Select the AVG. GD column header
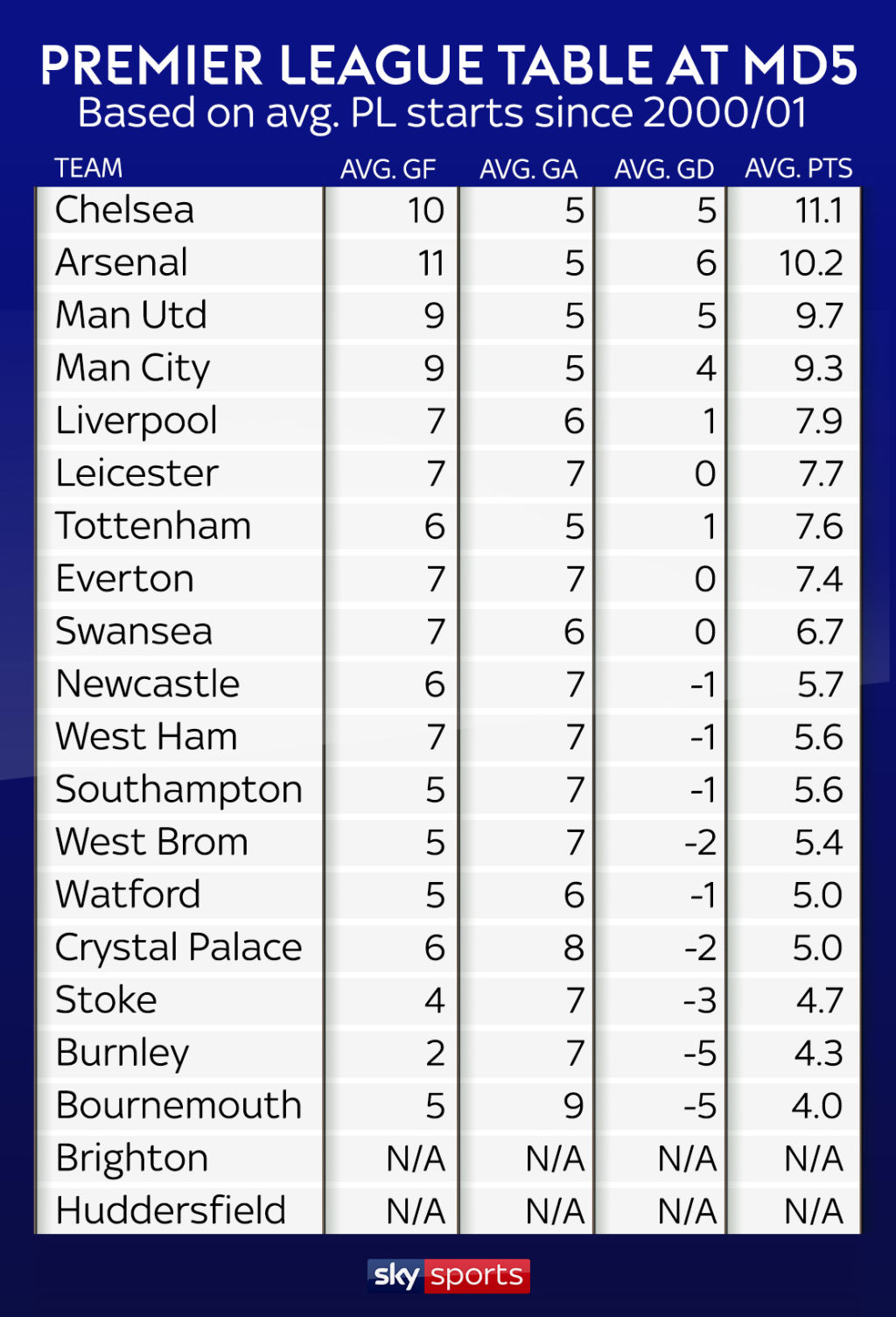Viewport: 896px width, 1317px height. (x=663, y=169)
